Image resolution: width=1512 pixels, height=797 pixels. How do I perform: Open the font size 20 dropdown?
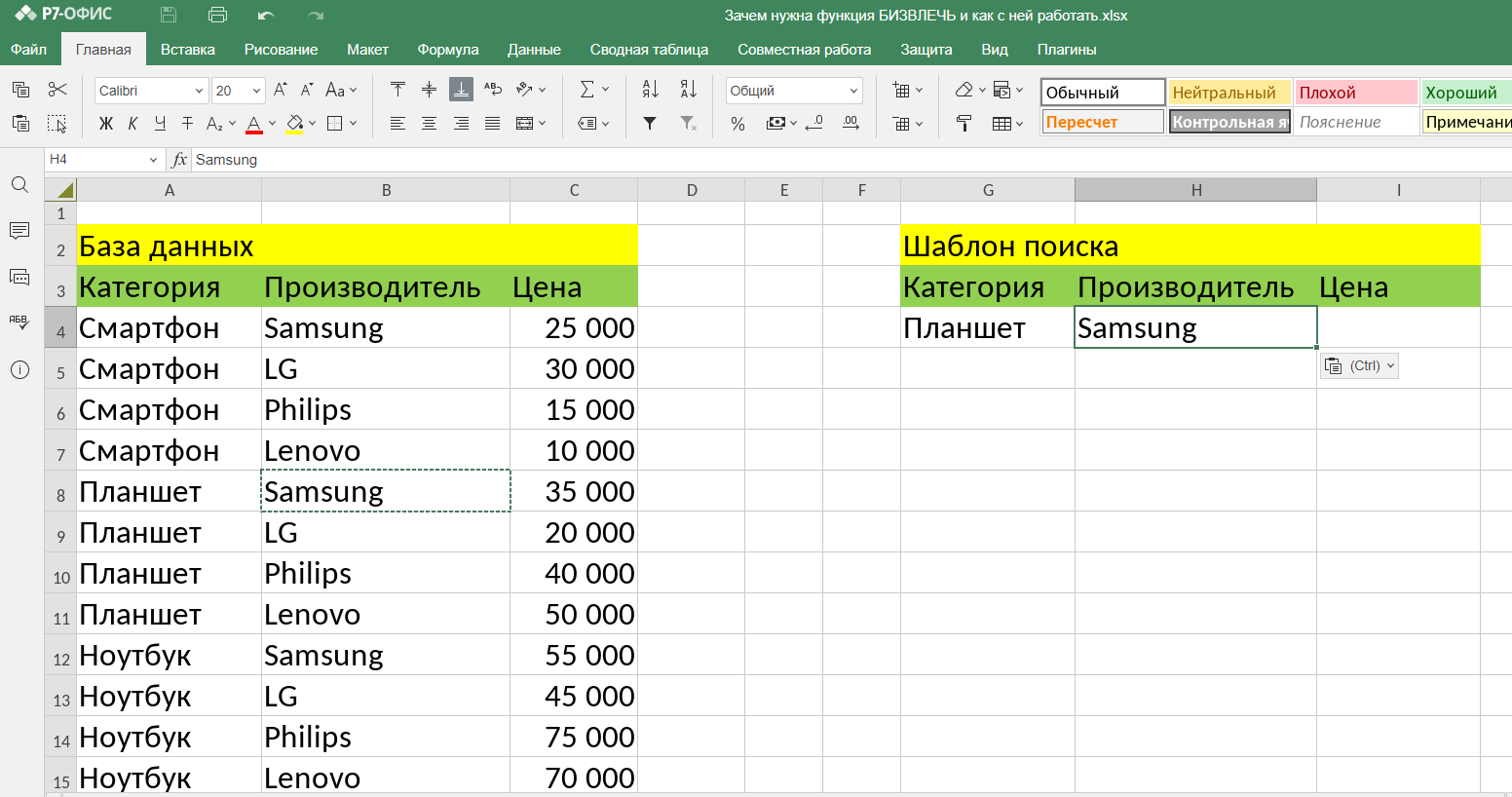[256, 91]
